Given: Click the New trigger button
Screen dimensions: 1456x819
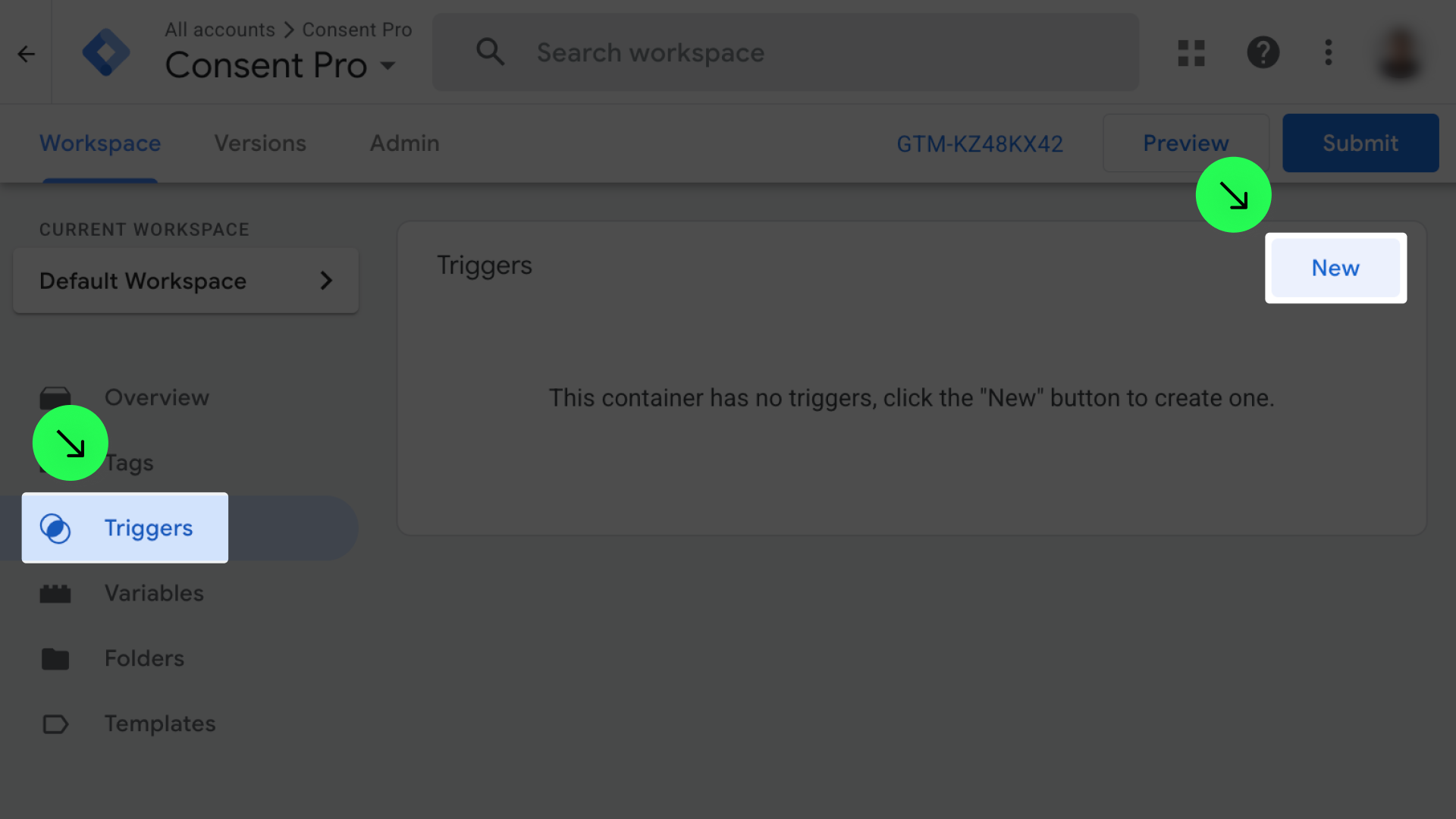Looking at the screenshot, I should point(1335,268).
